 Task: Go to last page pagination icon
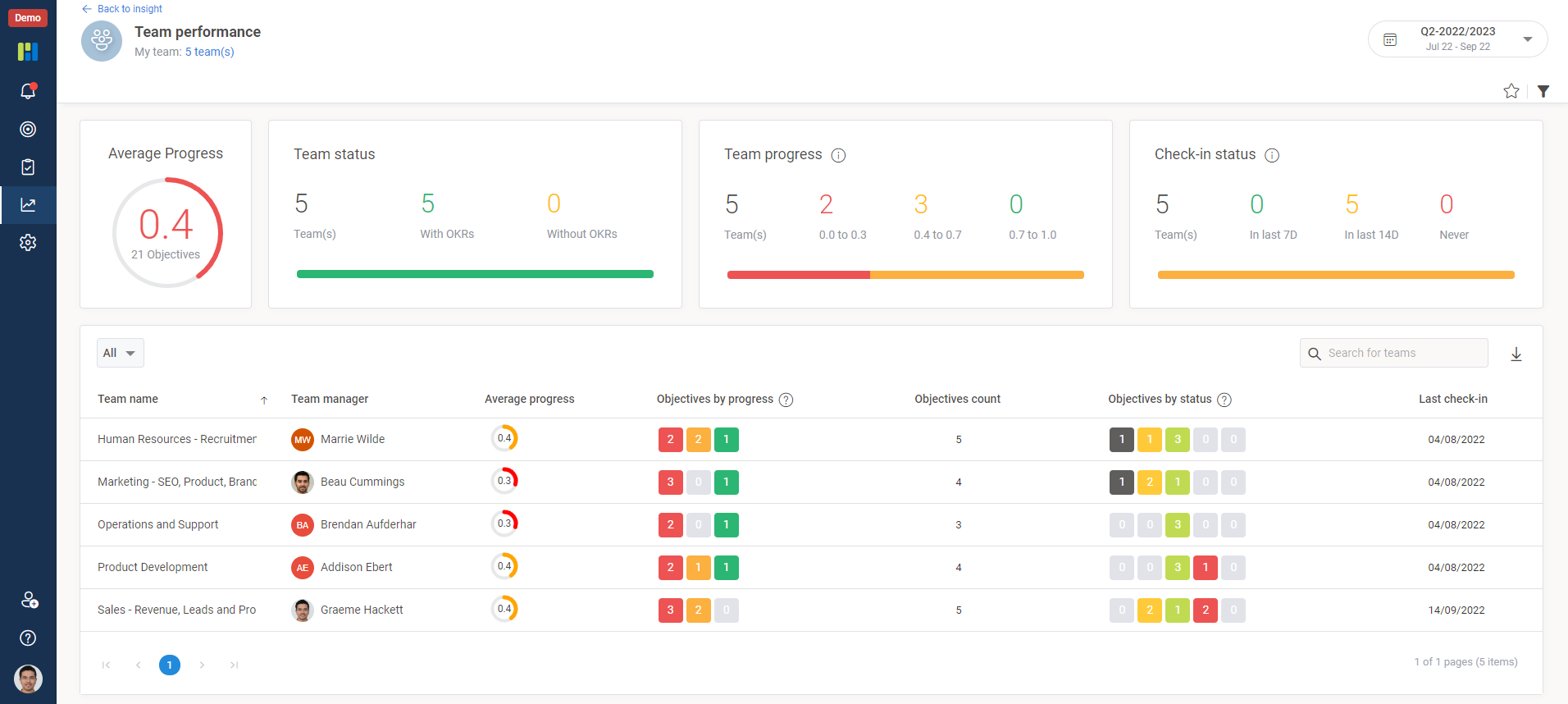tap(234, 665)
